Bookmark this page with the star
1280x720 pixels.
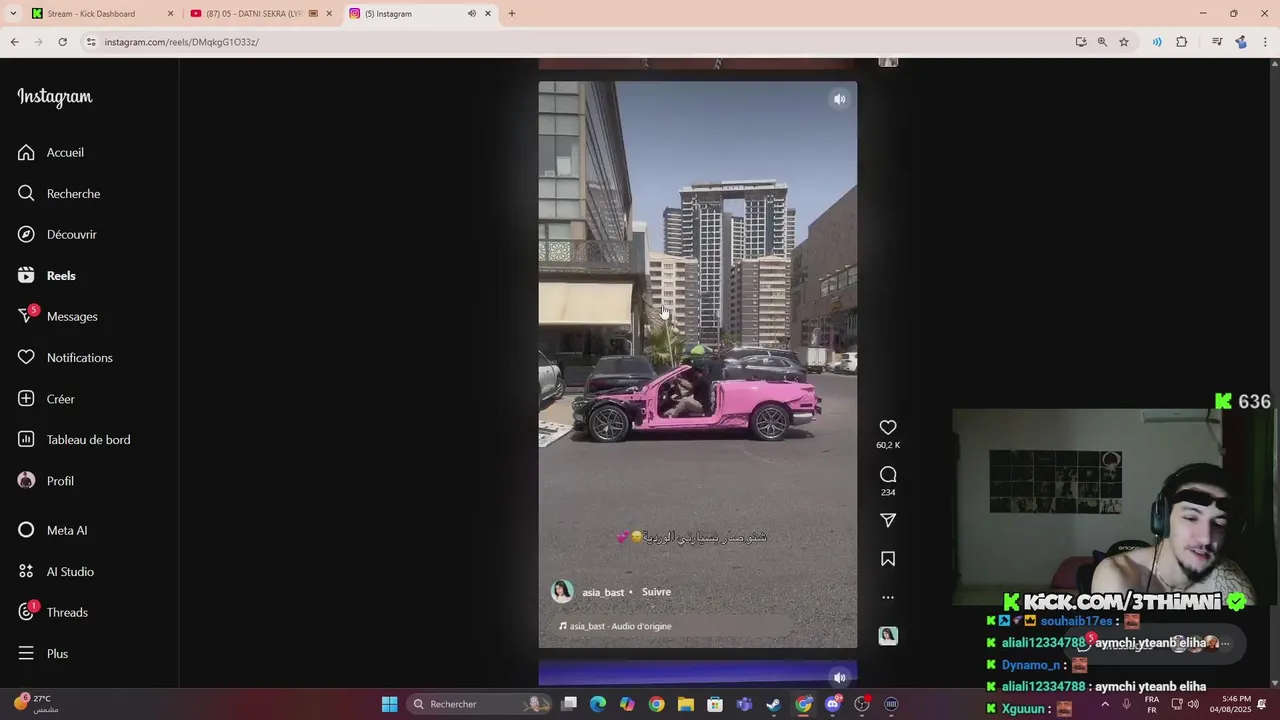coord(1124,42)
